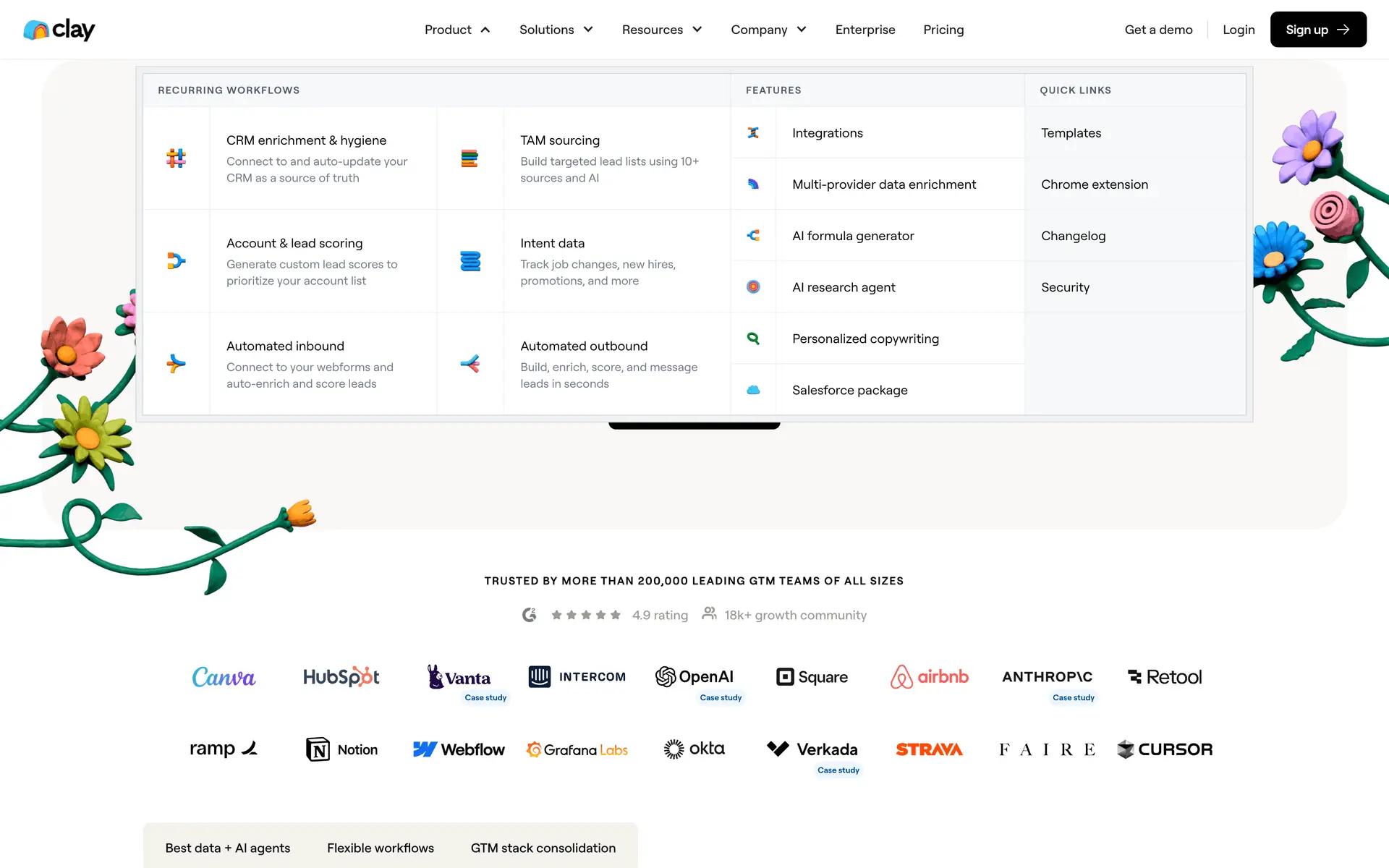Click the CRM enrichment & hygiene icon
1389x868 pixels.
[176, 158]
